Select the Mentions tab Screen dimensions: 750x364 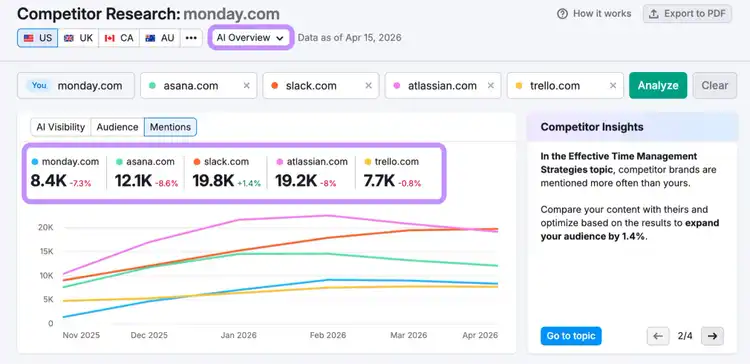(x=170, y=127)
